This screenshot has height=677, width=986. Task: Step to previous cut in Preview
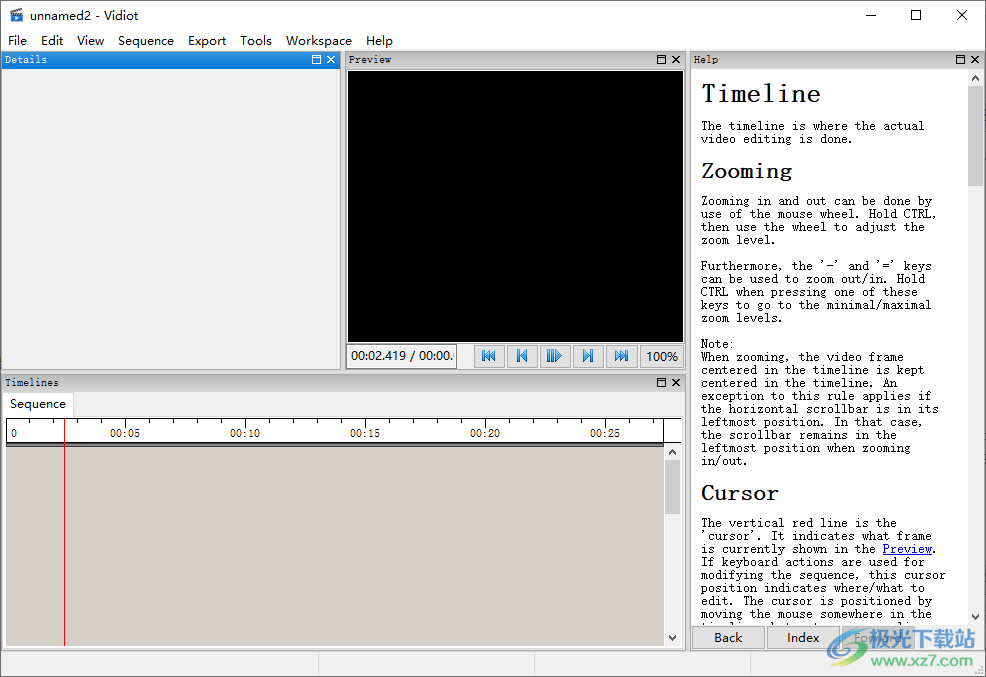pyautogui.click(x=521, y=356)
